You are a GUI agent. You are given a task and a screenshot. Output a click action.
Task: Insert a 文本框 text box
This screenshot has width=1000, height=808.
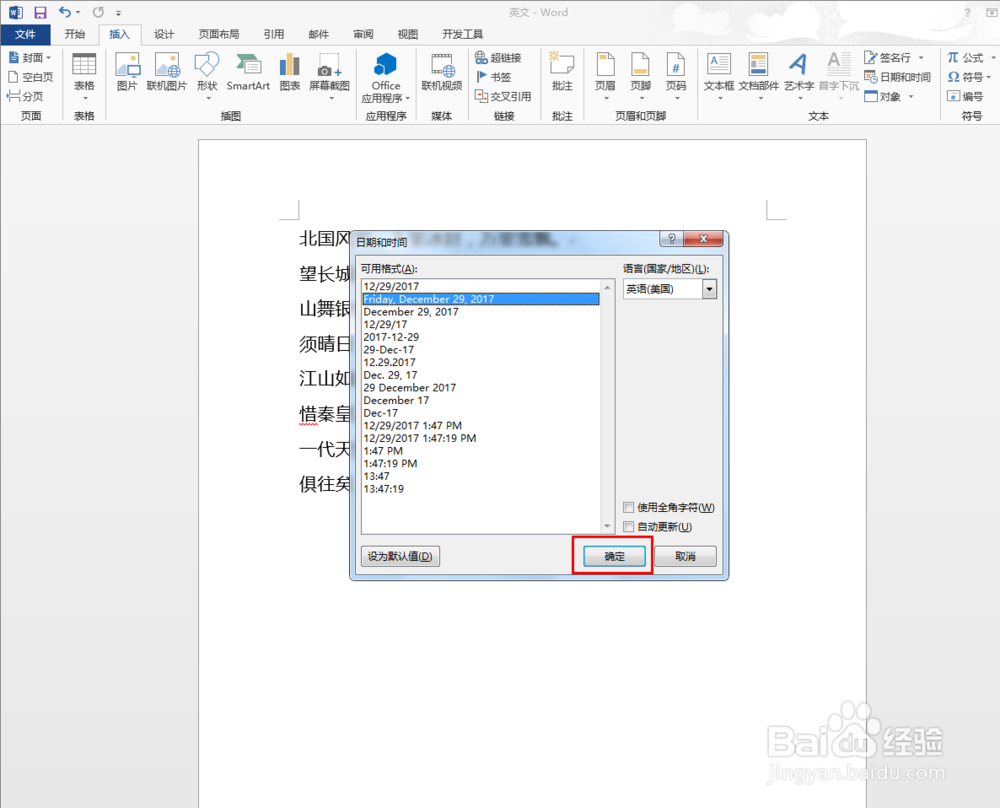point(719,77)
